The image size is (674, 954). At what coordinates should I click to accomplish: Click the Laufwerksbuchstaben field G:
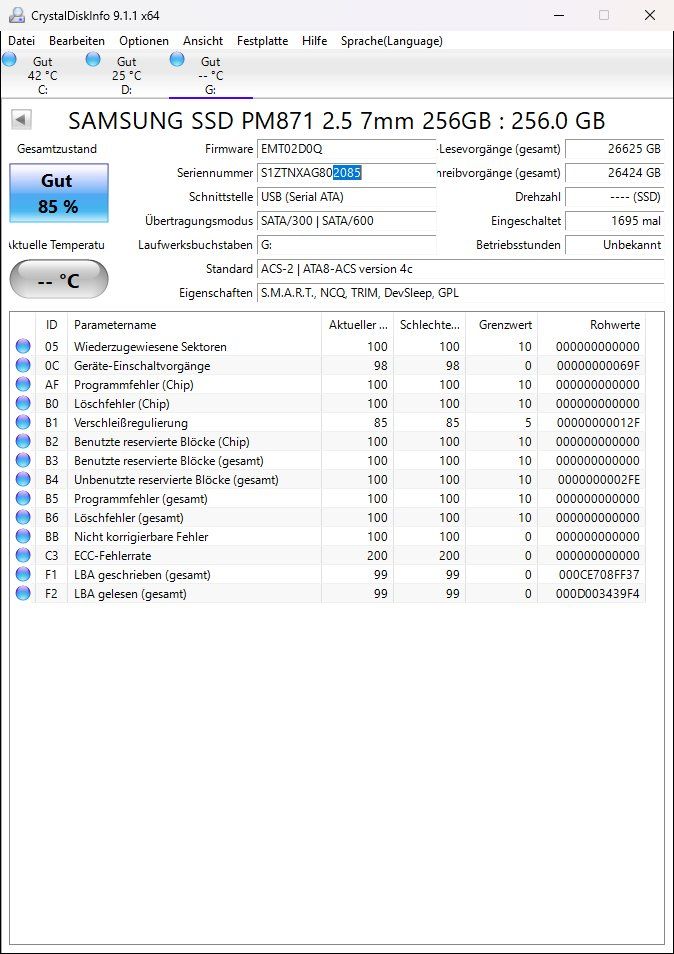[347, 245]
